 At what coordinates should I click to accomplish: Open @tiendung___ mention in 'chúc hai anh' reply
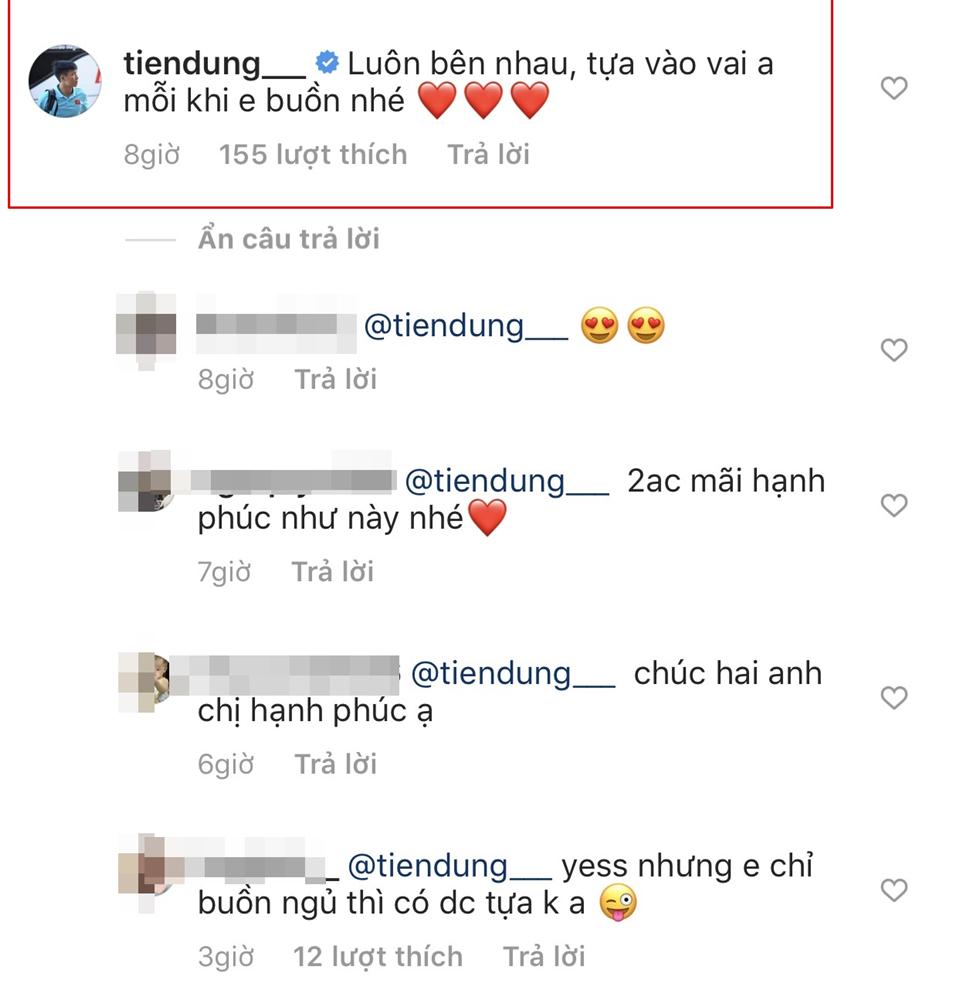coord(512,674)
